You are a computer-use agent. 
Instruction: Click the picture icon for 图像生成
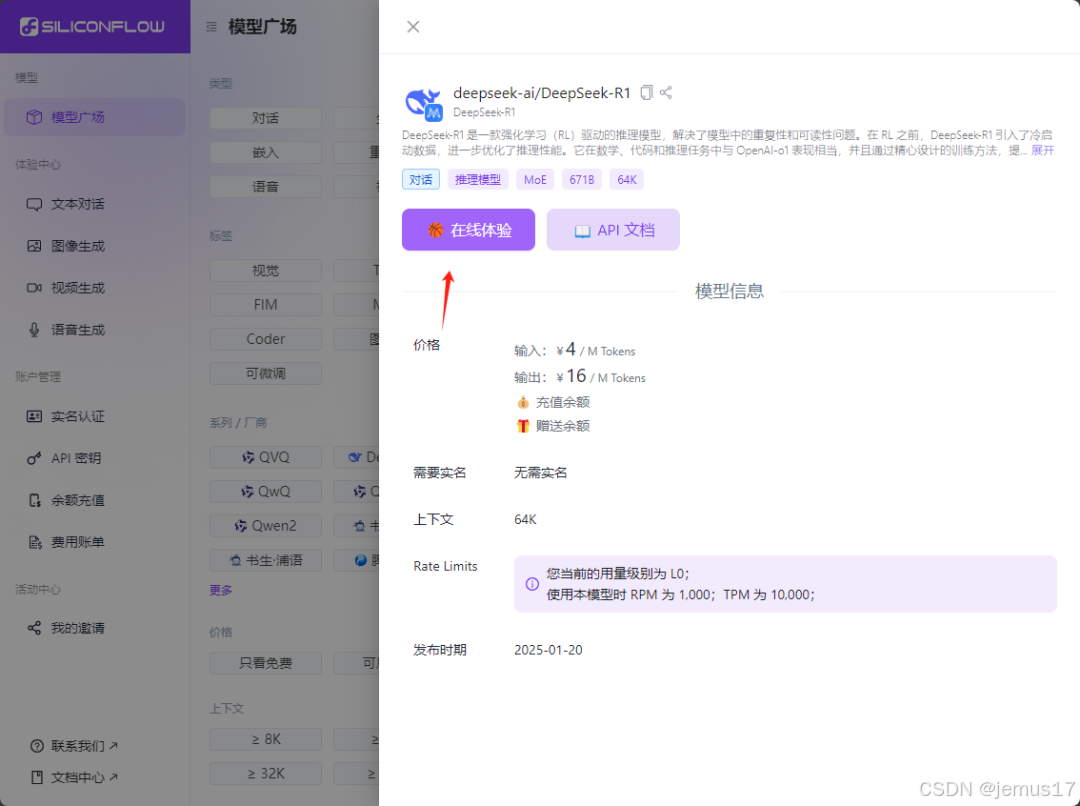tap(34, 246)
